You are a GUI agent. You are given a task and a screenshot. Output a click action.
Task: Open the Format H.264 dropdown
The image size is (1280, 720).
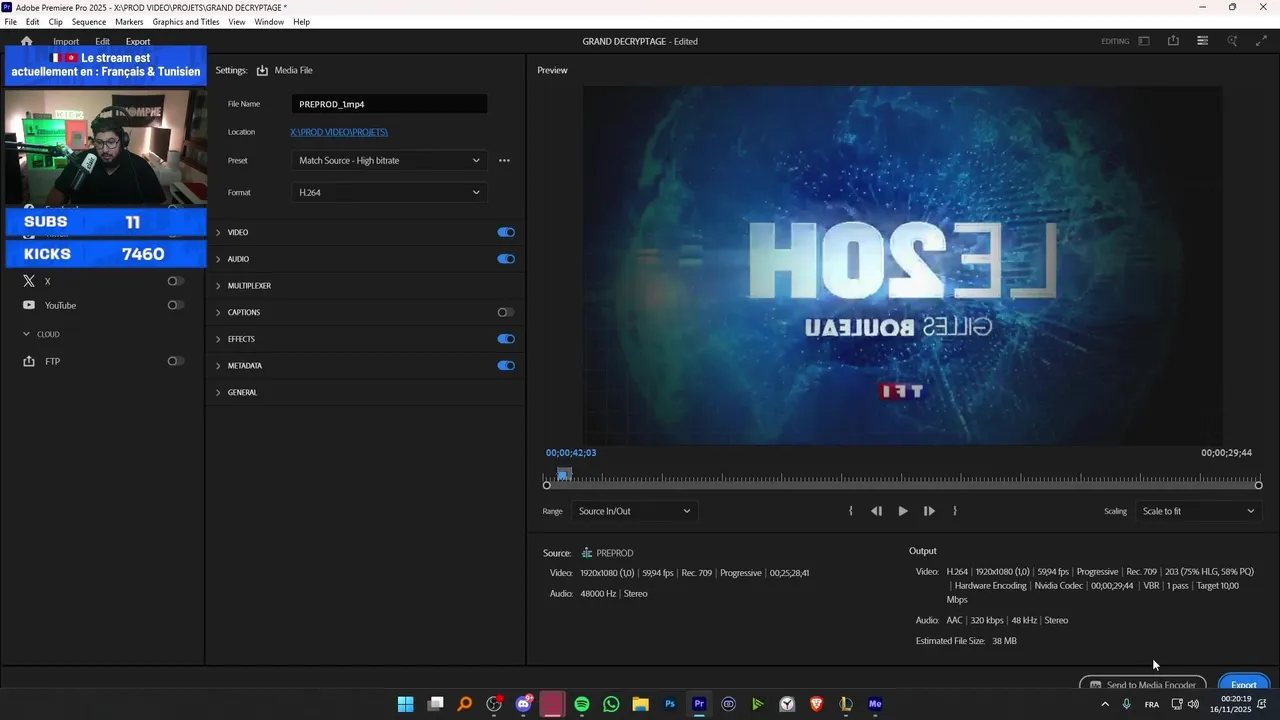tap(390, 192)
